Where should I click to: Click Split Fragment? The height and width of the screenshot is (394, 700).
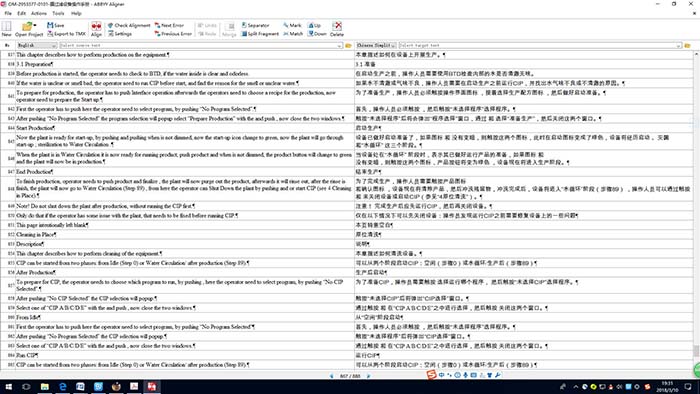(x=260, y=34)
